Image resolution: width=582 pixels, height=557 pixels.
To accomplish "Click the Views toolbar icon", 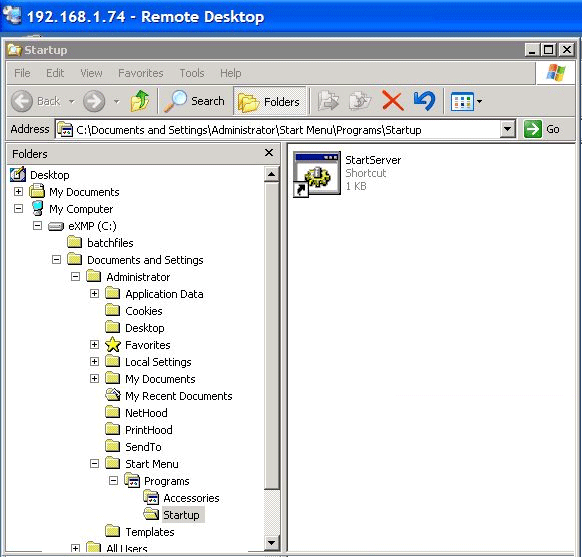I will [462, 101].
